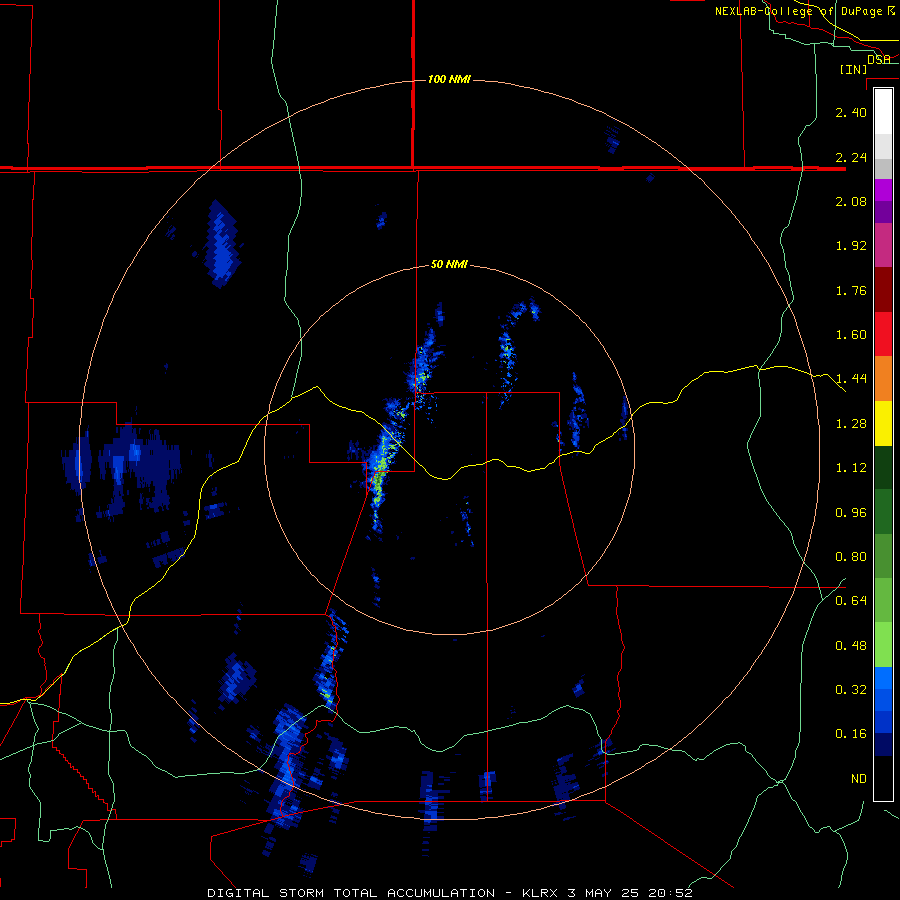This screenshot has width=900, height=900.
Task: Click the 1.60 legend value
Action: pos(851,335)
